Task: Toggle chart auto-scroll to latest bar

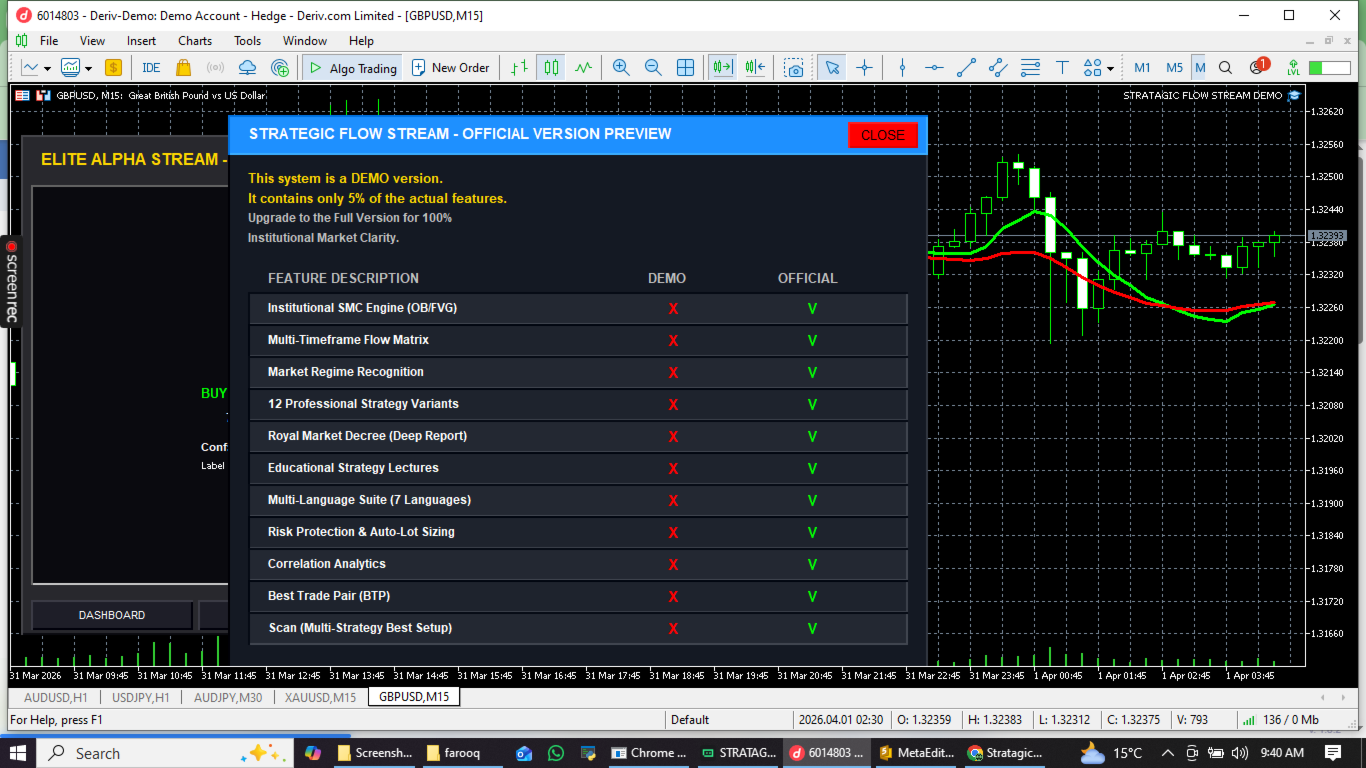Action: (x=722, y=68)
